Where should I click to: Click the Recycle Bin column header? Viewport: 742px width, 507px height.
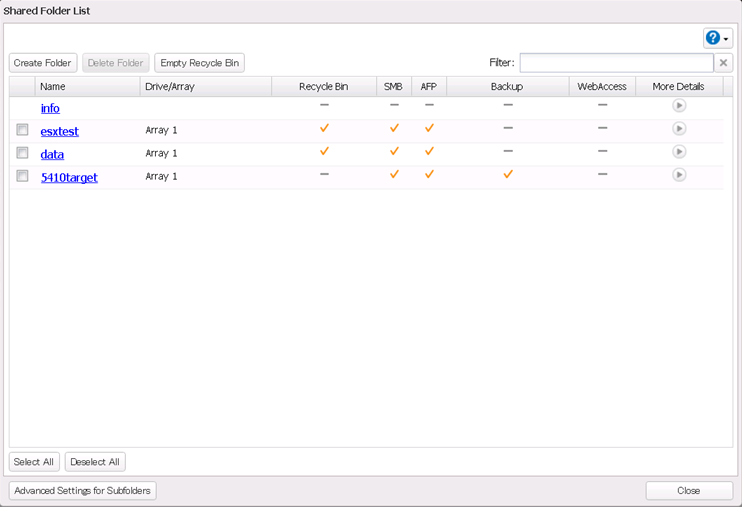pyautogui.click(x=323, y=87)
